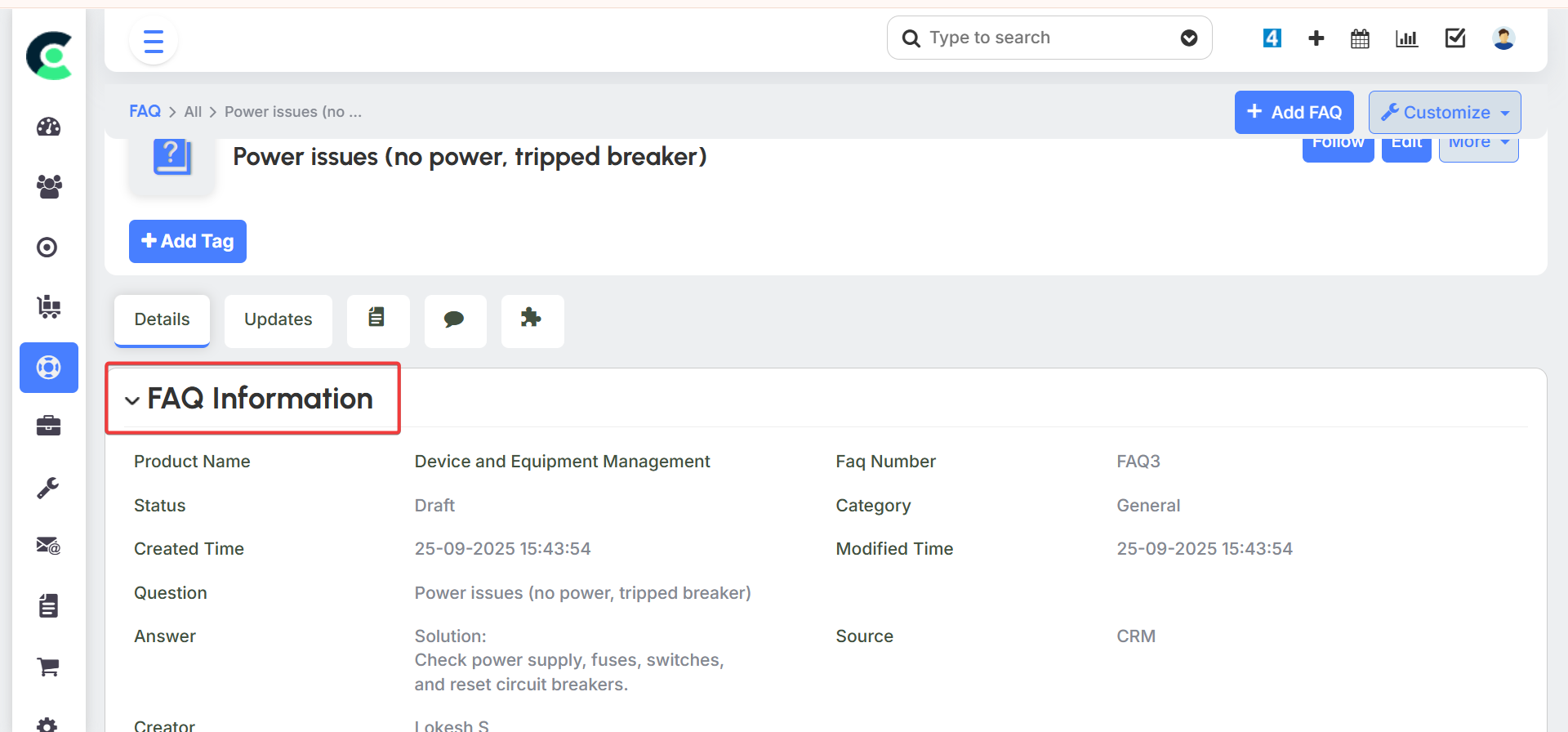
Task: Open the comments speech bubble tab
Action: click(455, 319)
